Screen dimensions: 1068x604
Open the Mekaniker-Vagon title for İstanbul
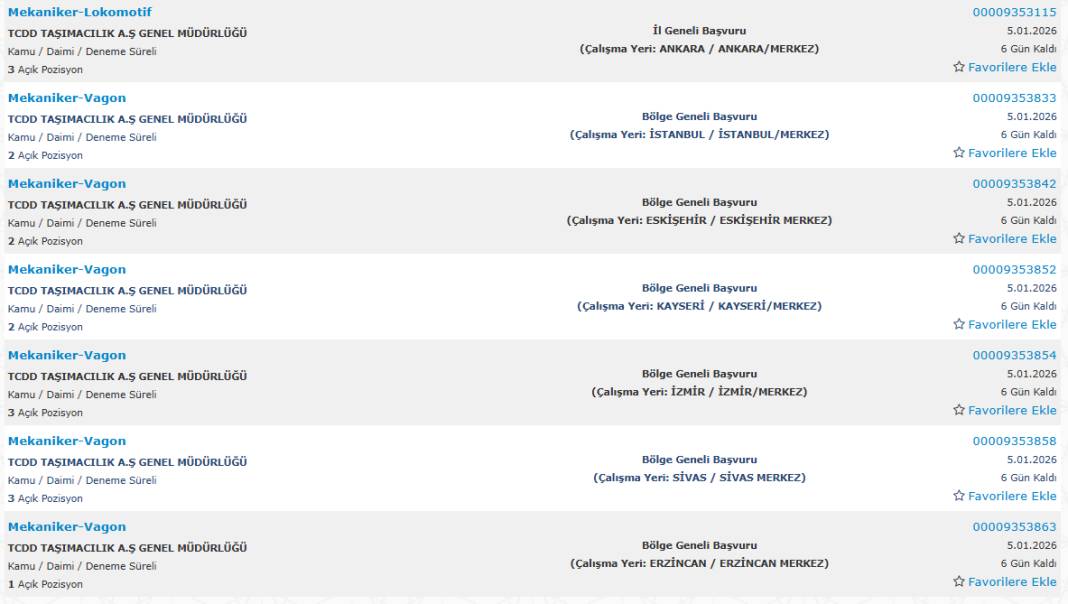click(x=67, y=98)
